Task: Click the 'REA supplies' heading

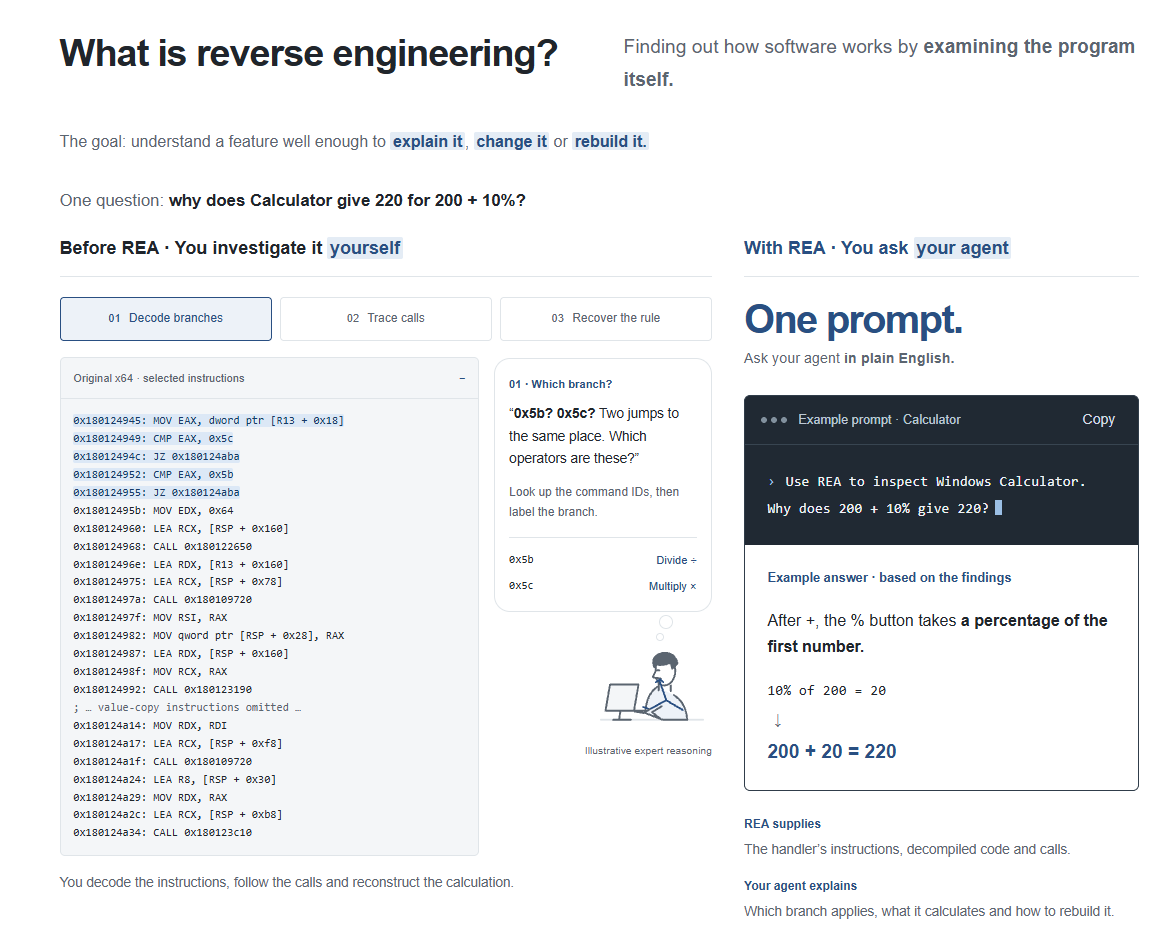Action: 783,824
